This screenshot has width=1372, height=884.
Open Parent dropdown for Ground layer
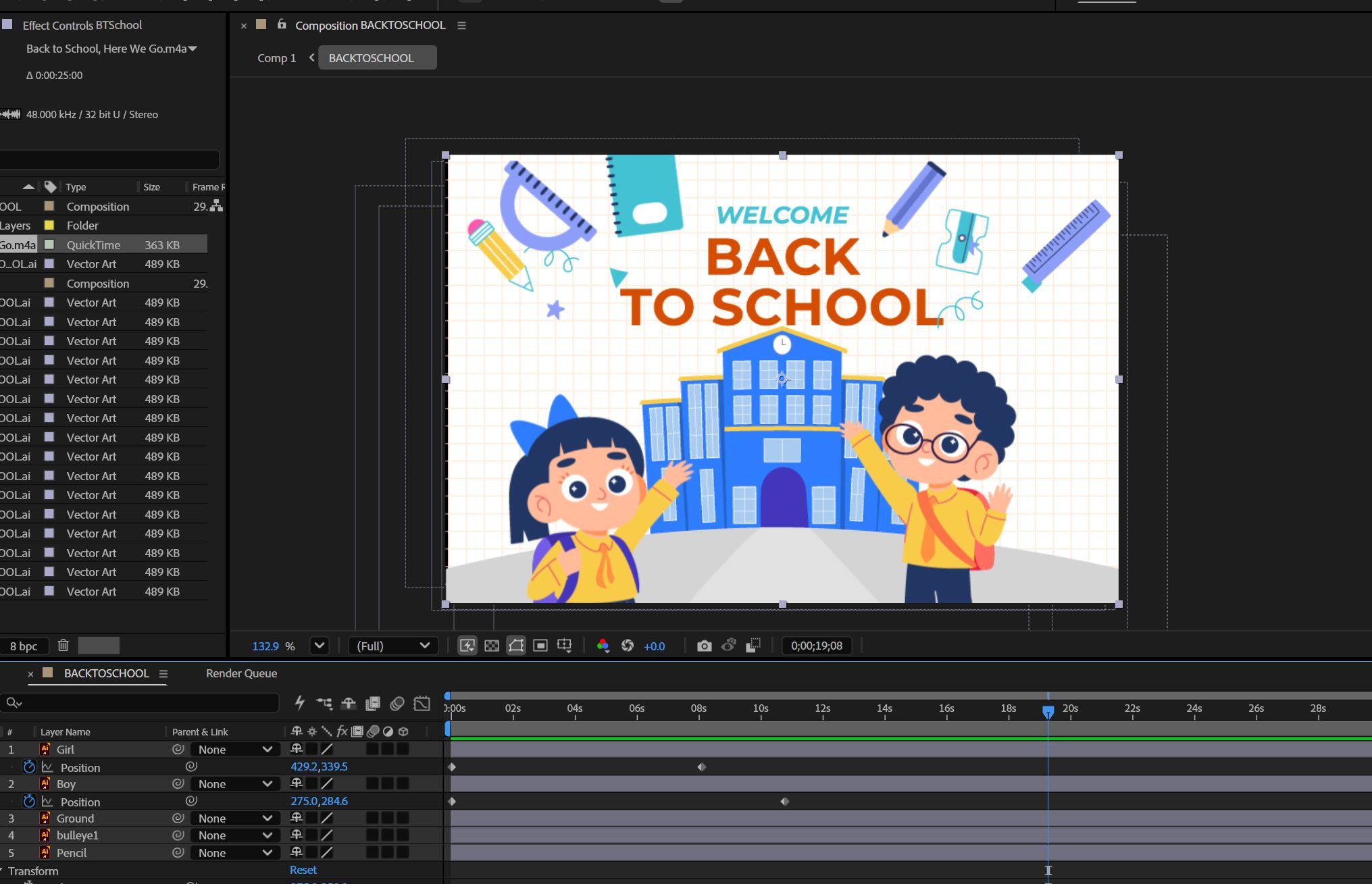pos(235,818)
